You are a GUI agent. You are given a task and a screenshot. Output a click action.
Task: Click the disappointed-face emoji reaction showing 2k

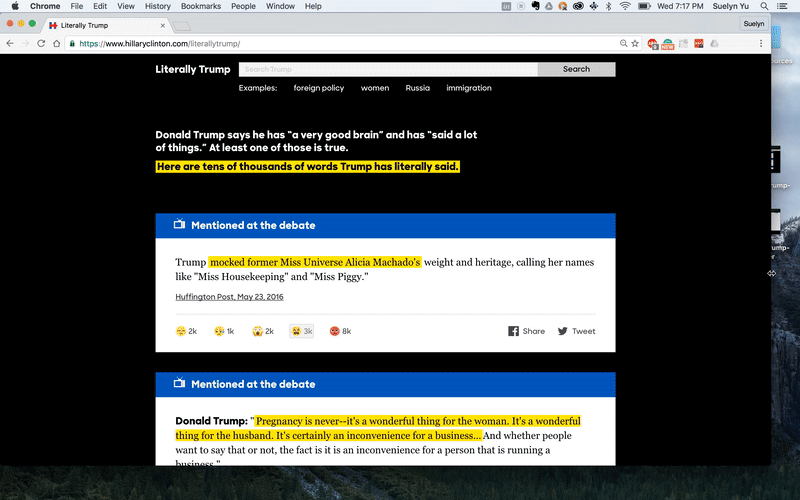(186, 331)
